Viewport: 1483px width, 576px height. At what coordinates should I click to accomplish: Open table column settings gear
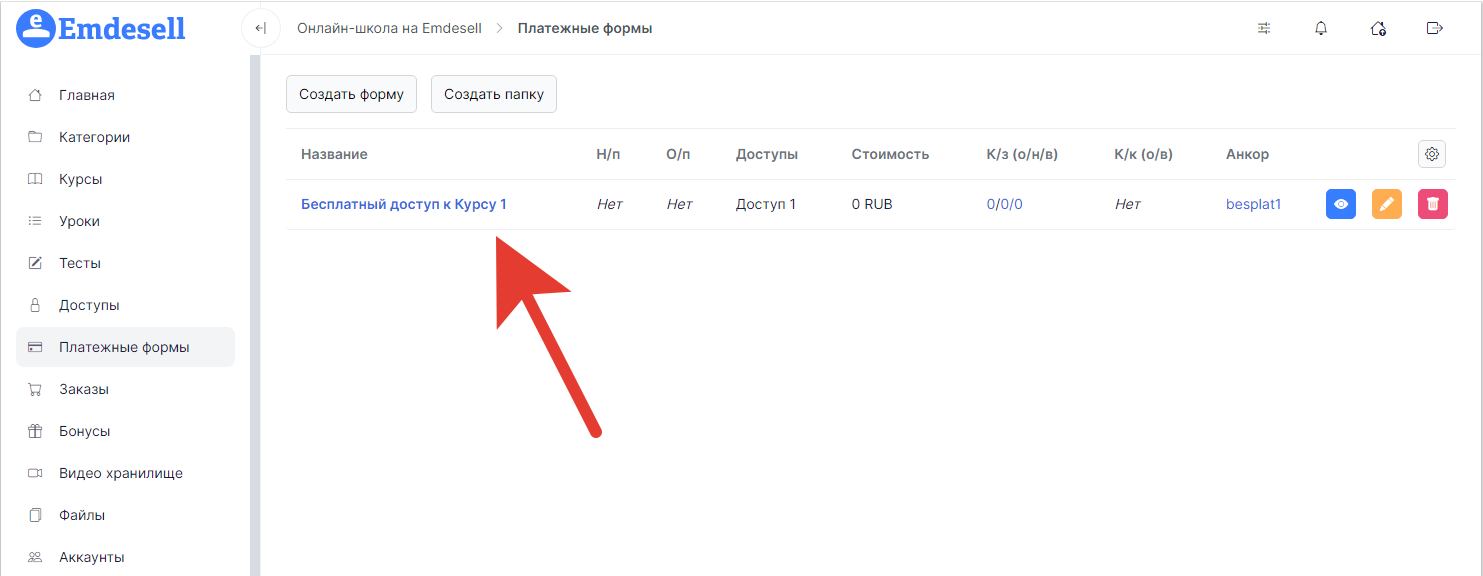(1432, 154)
